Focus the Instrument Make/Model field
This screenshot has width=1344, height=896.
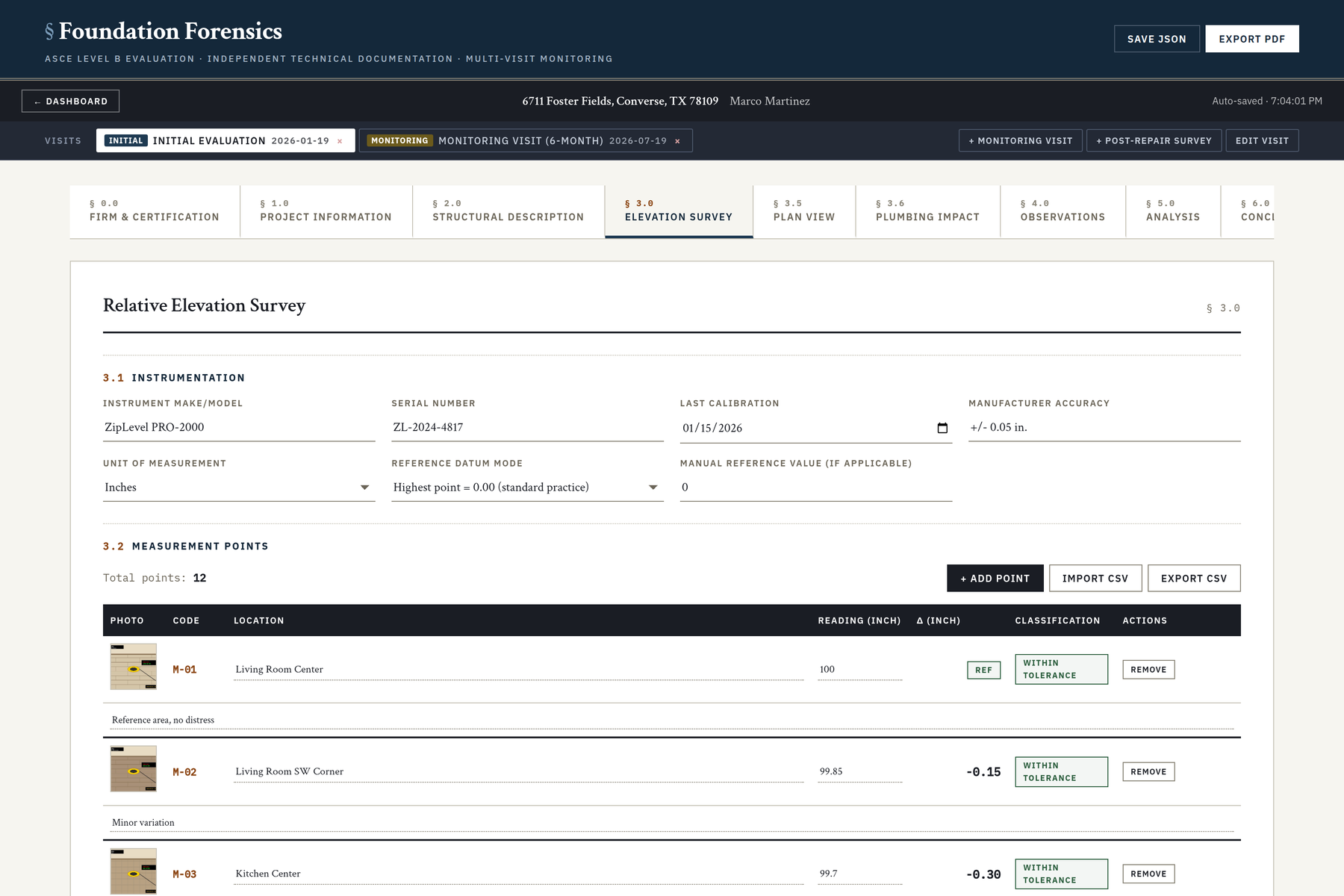[239, 428]
